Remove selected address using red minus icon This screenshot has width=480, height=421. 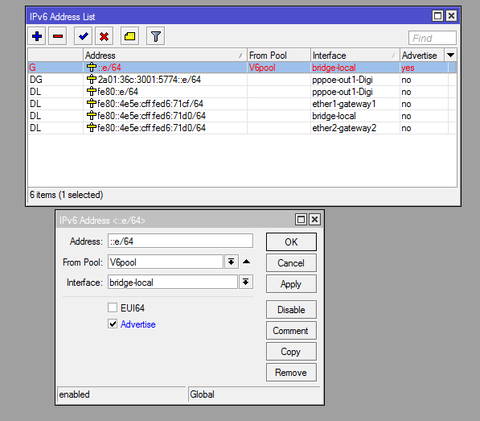pos(58,36)
